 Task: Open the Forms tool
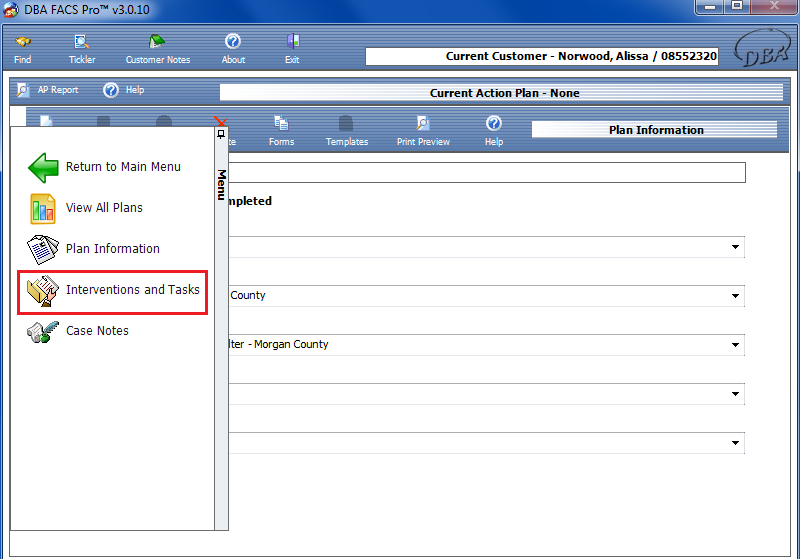coord(281,130)
